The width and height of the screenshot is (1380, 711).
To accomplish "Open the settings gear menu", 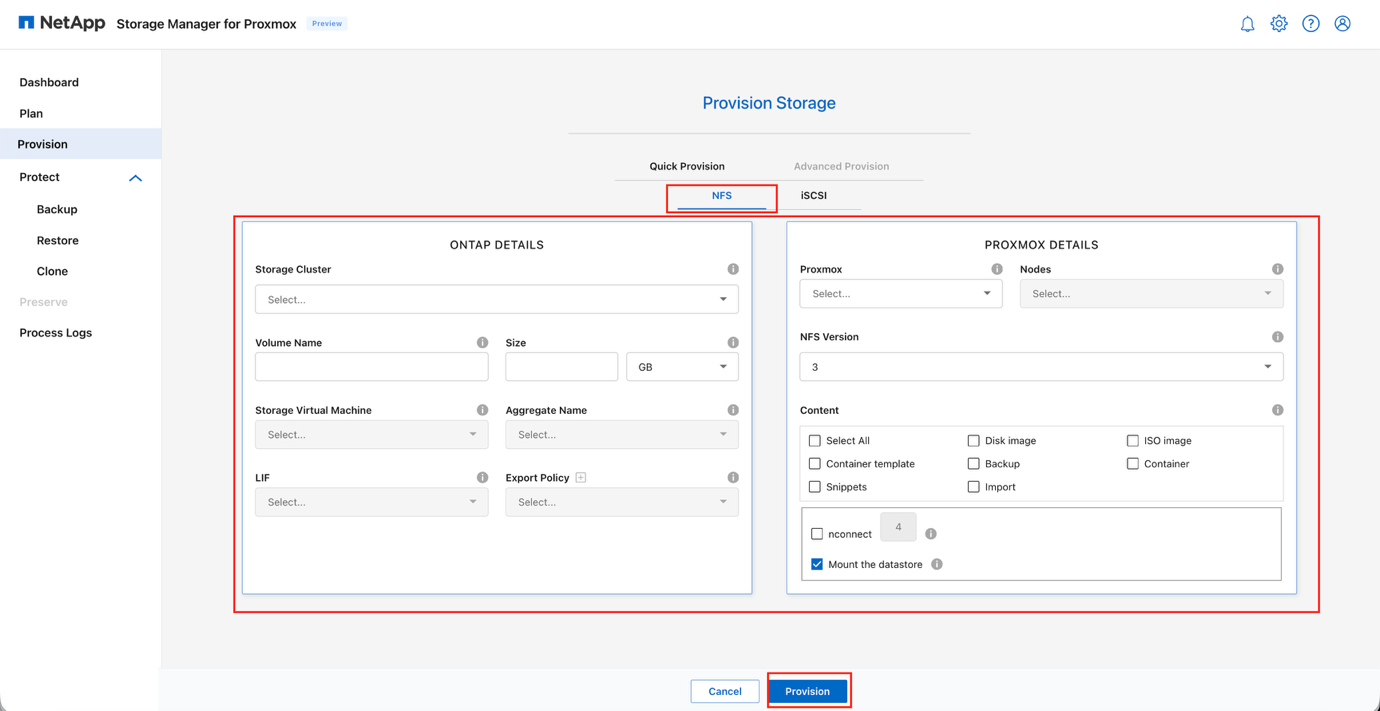I will pos(1279,23).
